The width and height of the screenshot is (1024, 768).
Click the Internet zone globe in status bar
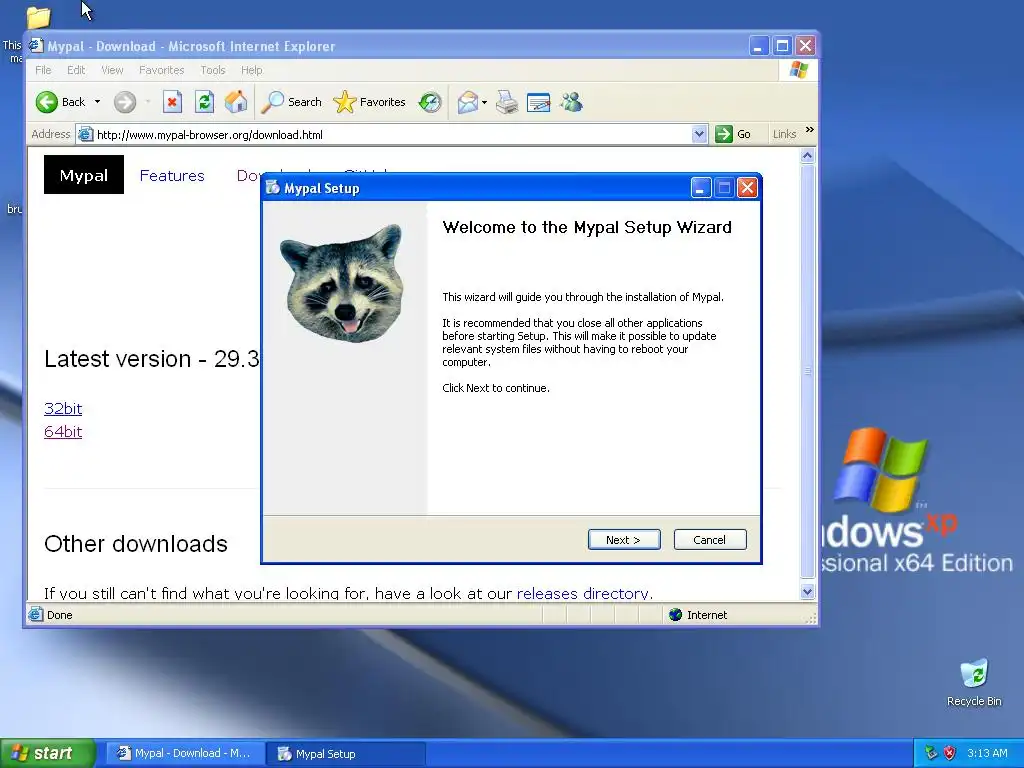point(675,615)
